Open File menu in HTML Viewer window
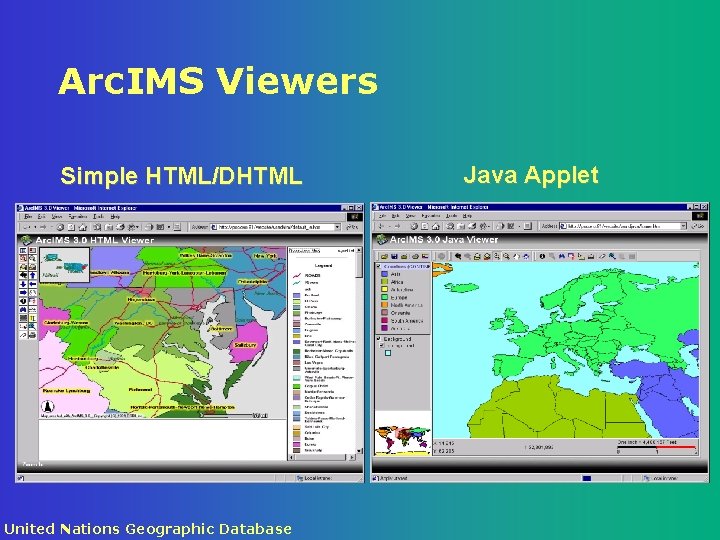Screen dimensions: 720x540 pos(28,216)
